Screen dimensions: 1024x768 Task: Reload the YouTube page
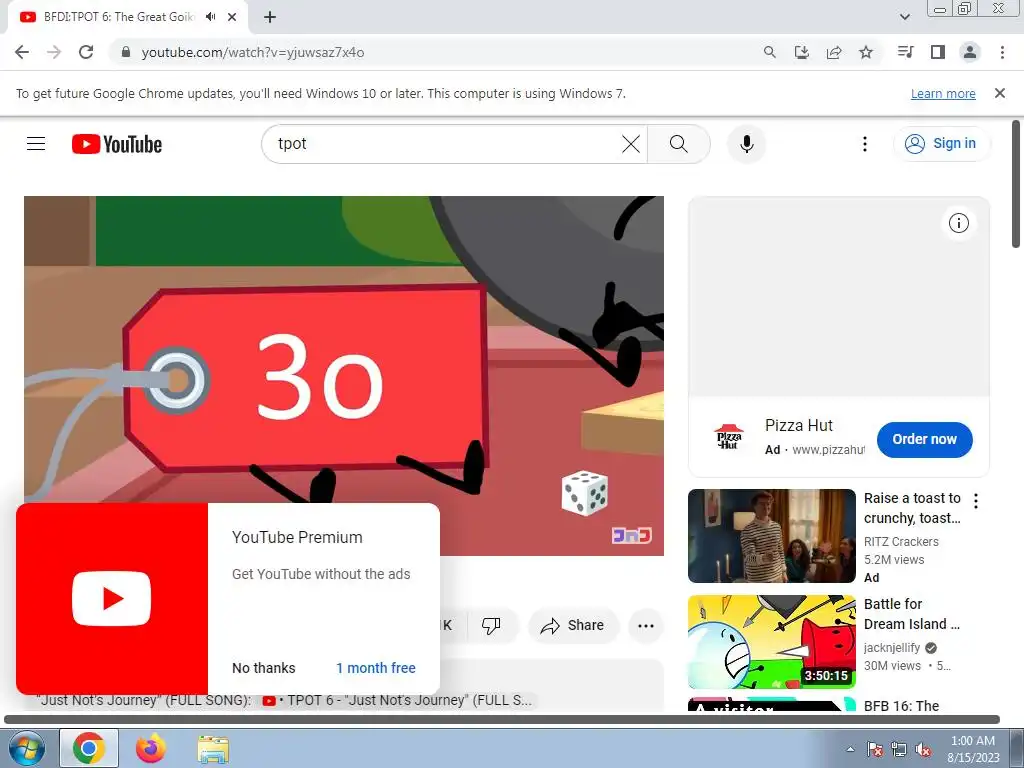tap(86, 52)
